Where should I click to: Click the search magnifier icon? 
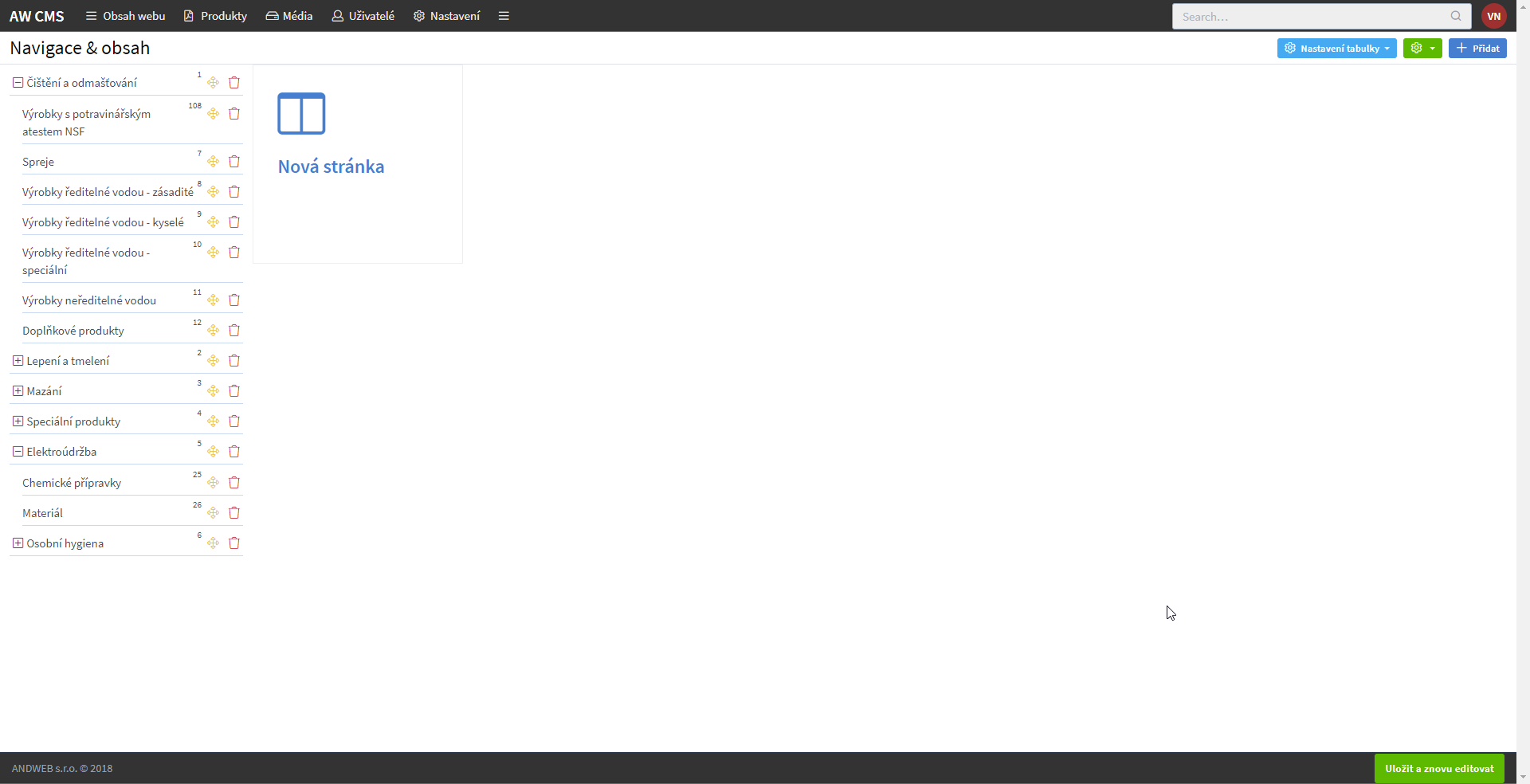[1456, 16]
